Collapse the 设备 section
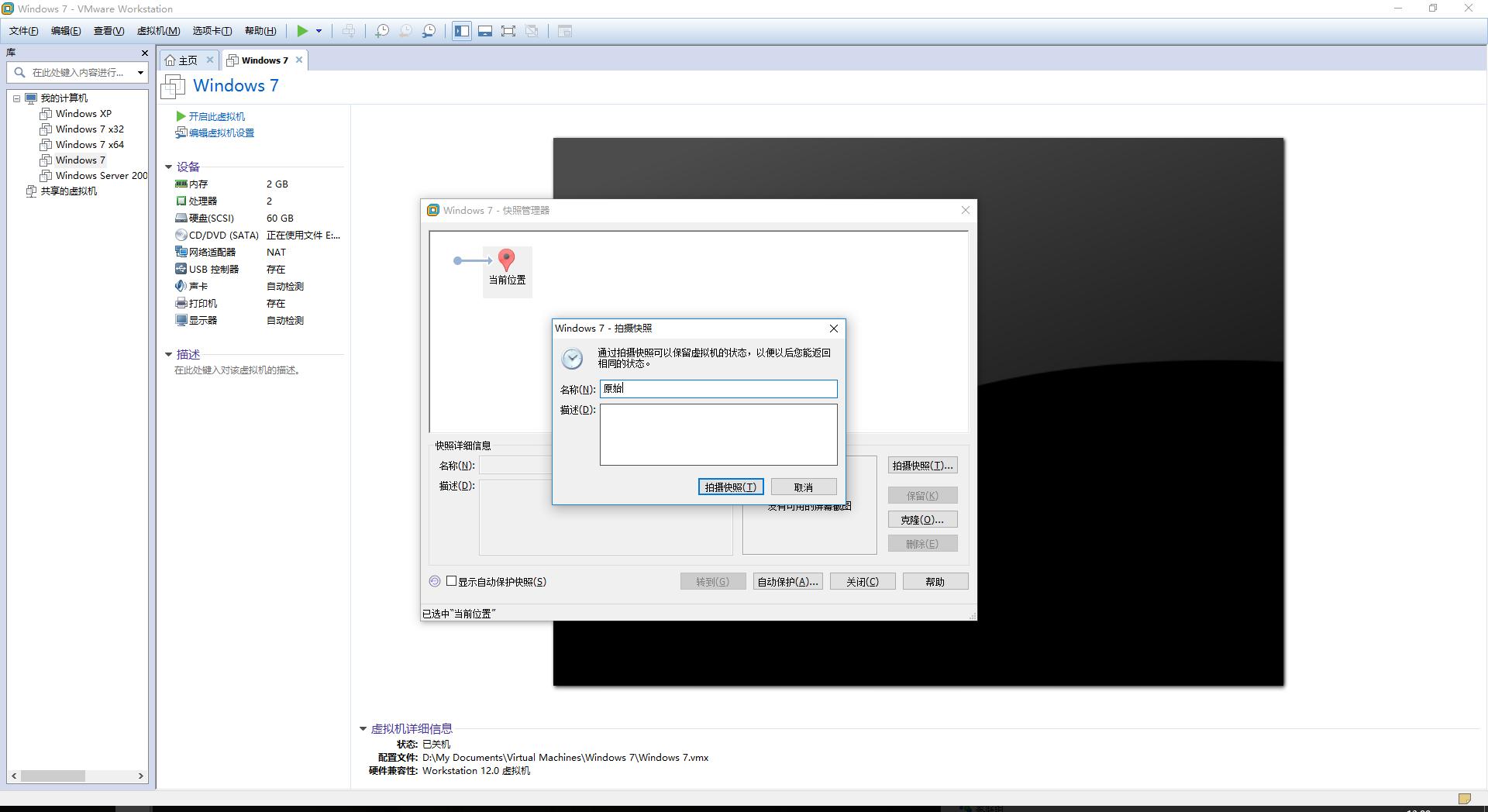 coord(169,167)
